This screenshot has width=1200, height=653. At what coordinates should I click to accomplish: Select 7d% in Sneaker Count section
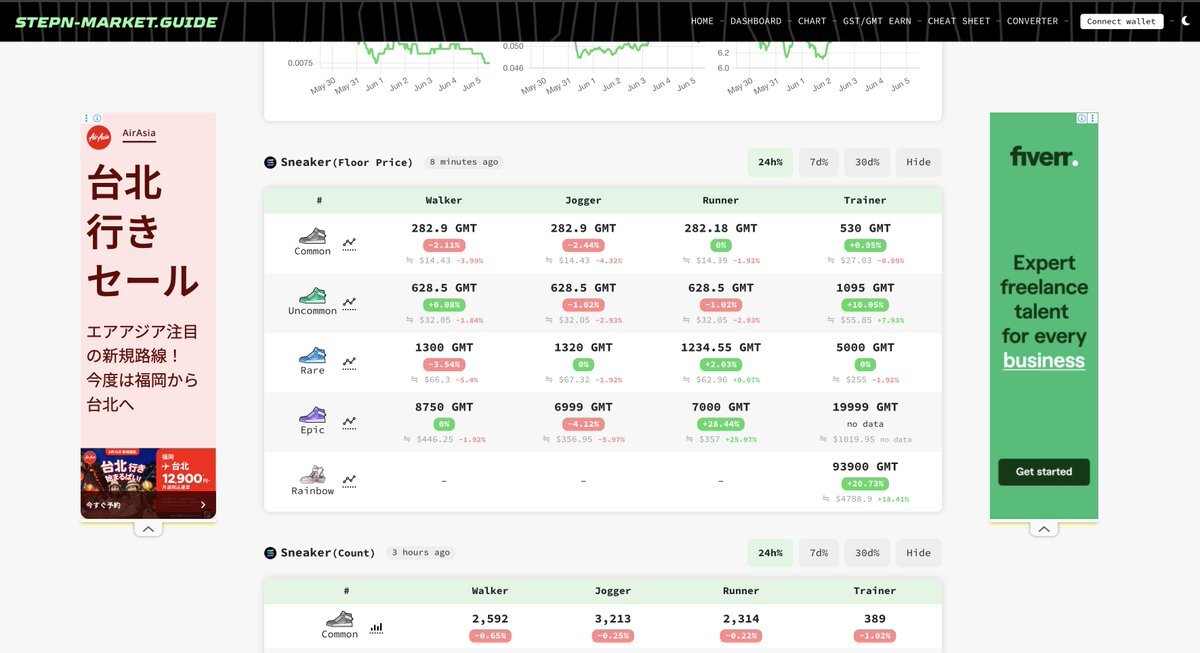(818, 553)
